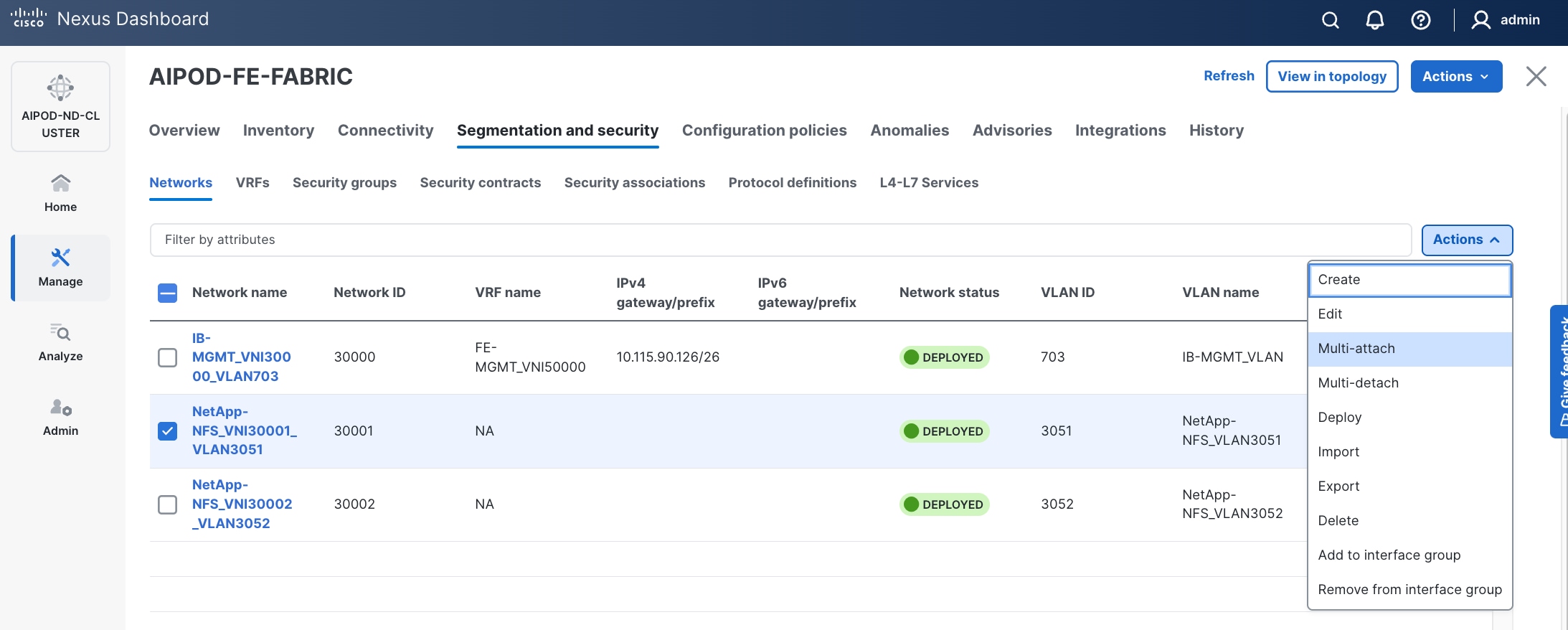1568x630 pixels.
Task: Click the help question mark icon
Action: [x=1420, y=20]
